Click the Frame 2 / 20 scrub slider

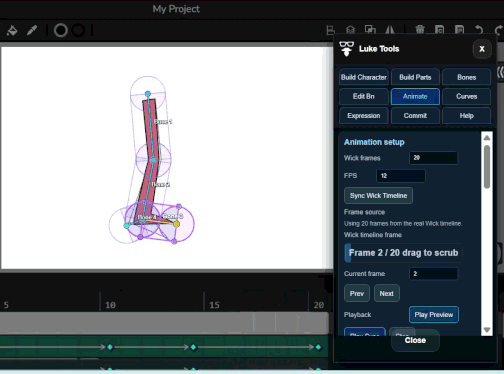coord(403,253)
